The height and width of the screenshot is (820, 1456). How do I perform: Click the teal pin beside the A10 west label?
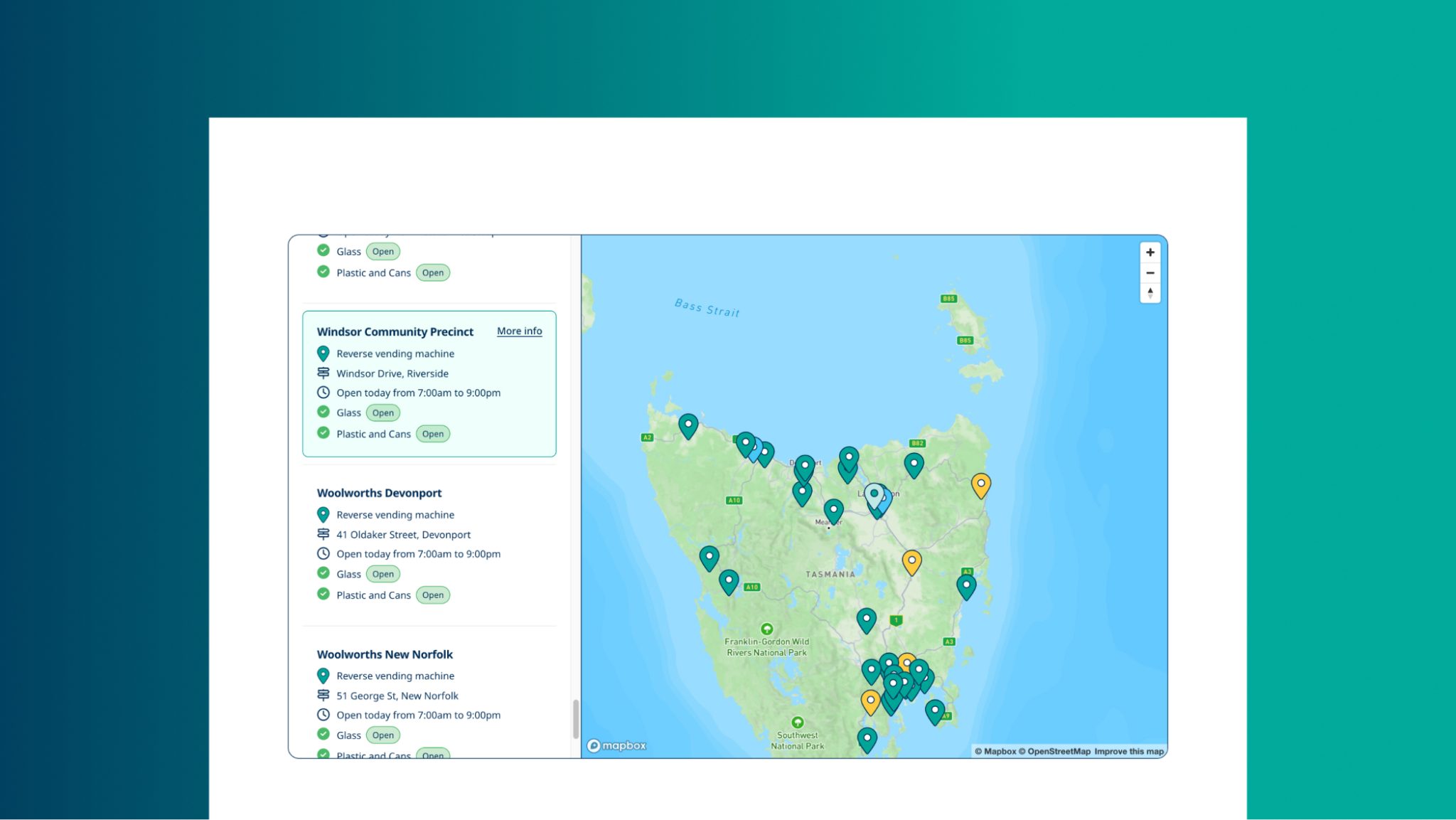click(x=729, y=582)
